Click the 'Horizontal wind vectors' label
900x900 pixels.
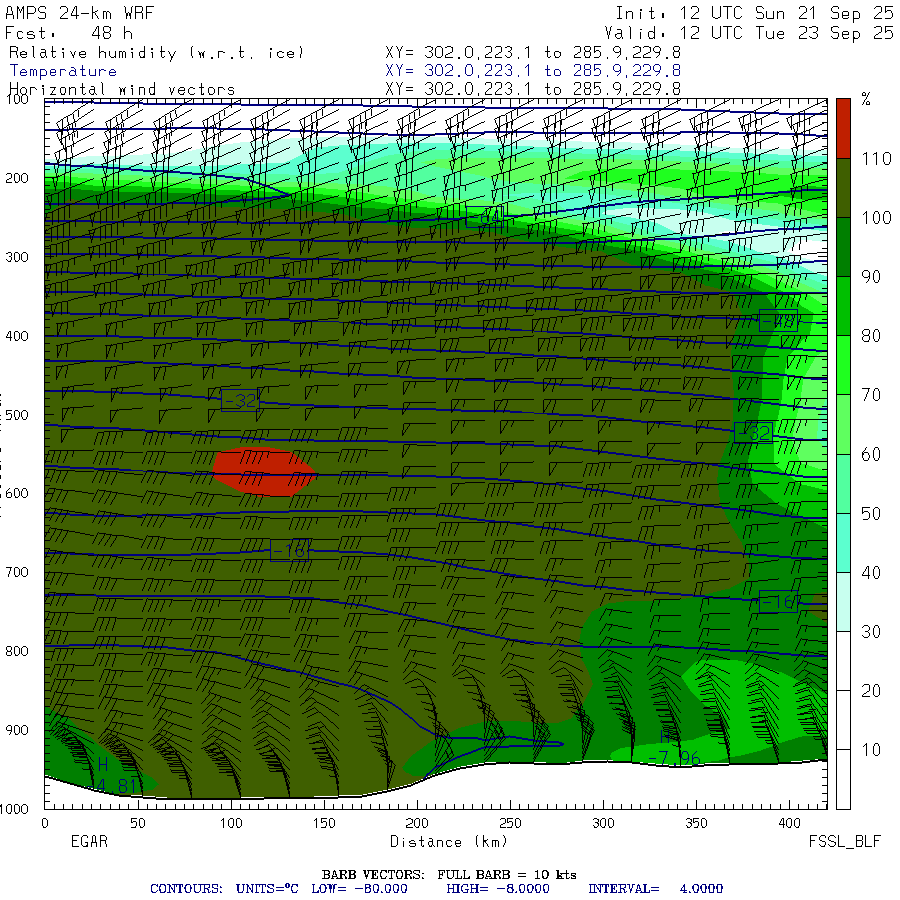(x=122, y=90)
